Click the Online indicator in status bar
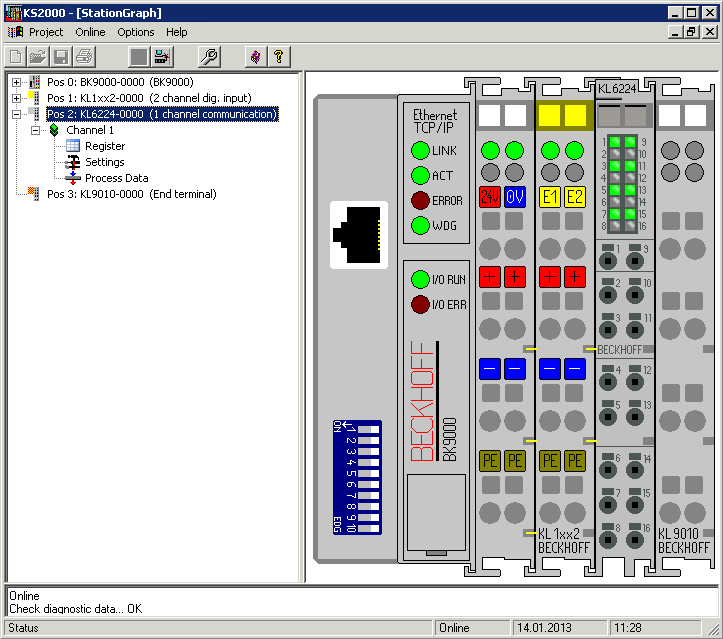The image size is (723, 639). (x=473, y=628)
